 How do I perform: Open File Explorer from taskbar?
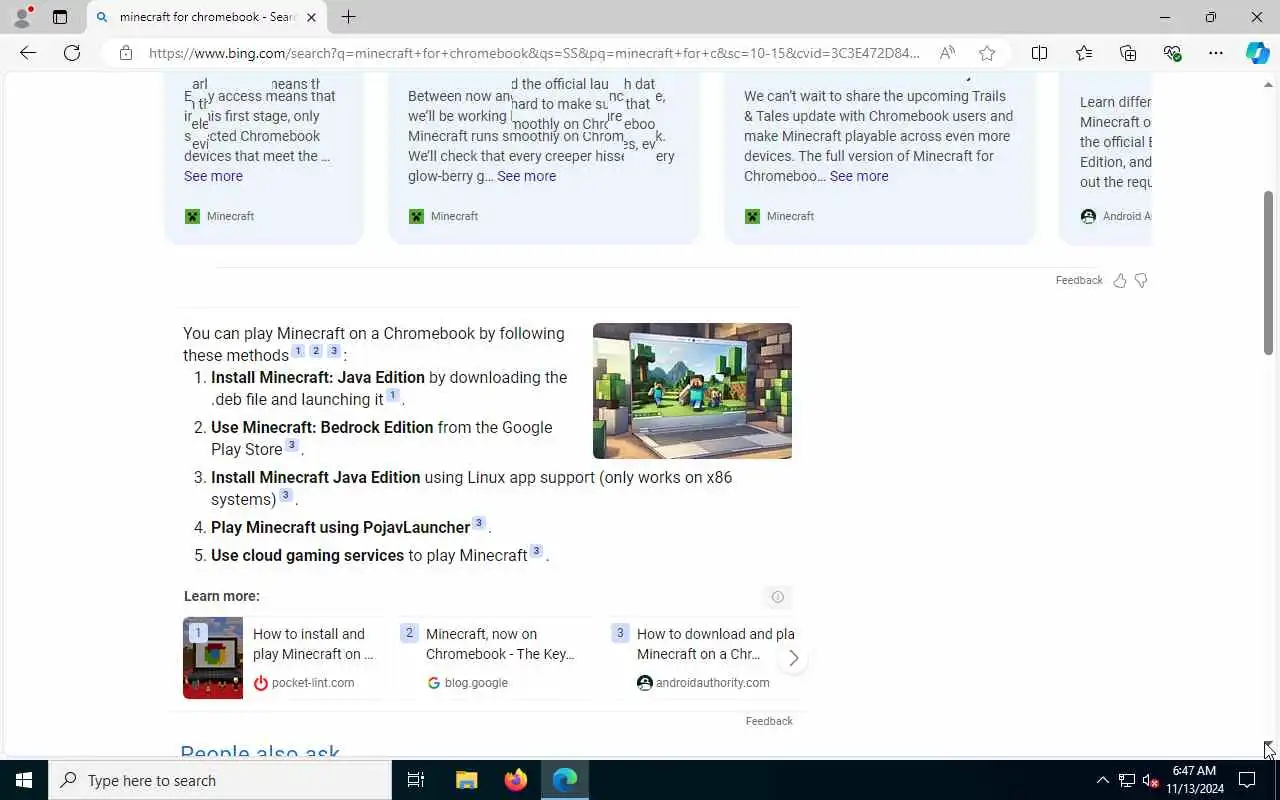[466, 780]
